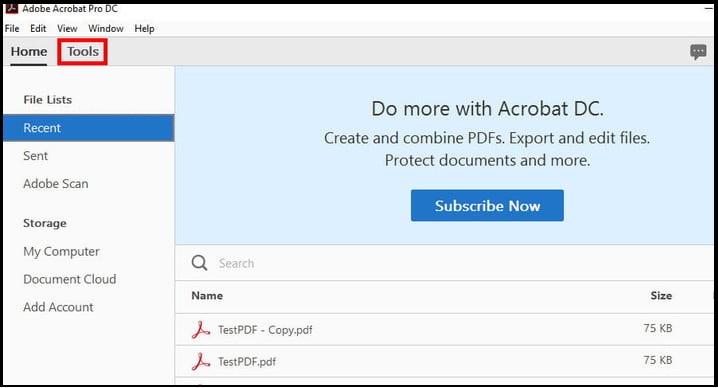This screenshot has height=388, width=718.
Task: Click the 'Do more with Acrobat DC.' headline
Action: [487, 109]
